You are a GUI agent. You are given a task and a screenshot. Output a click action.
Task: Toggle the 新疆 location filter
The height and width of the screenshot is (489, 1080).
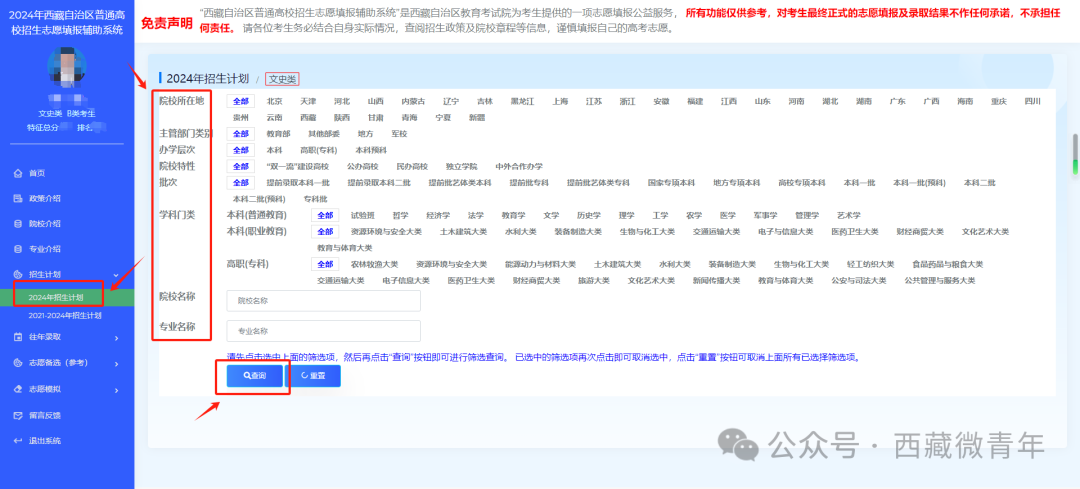pyautogui.click(x=477, y=118)
